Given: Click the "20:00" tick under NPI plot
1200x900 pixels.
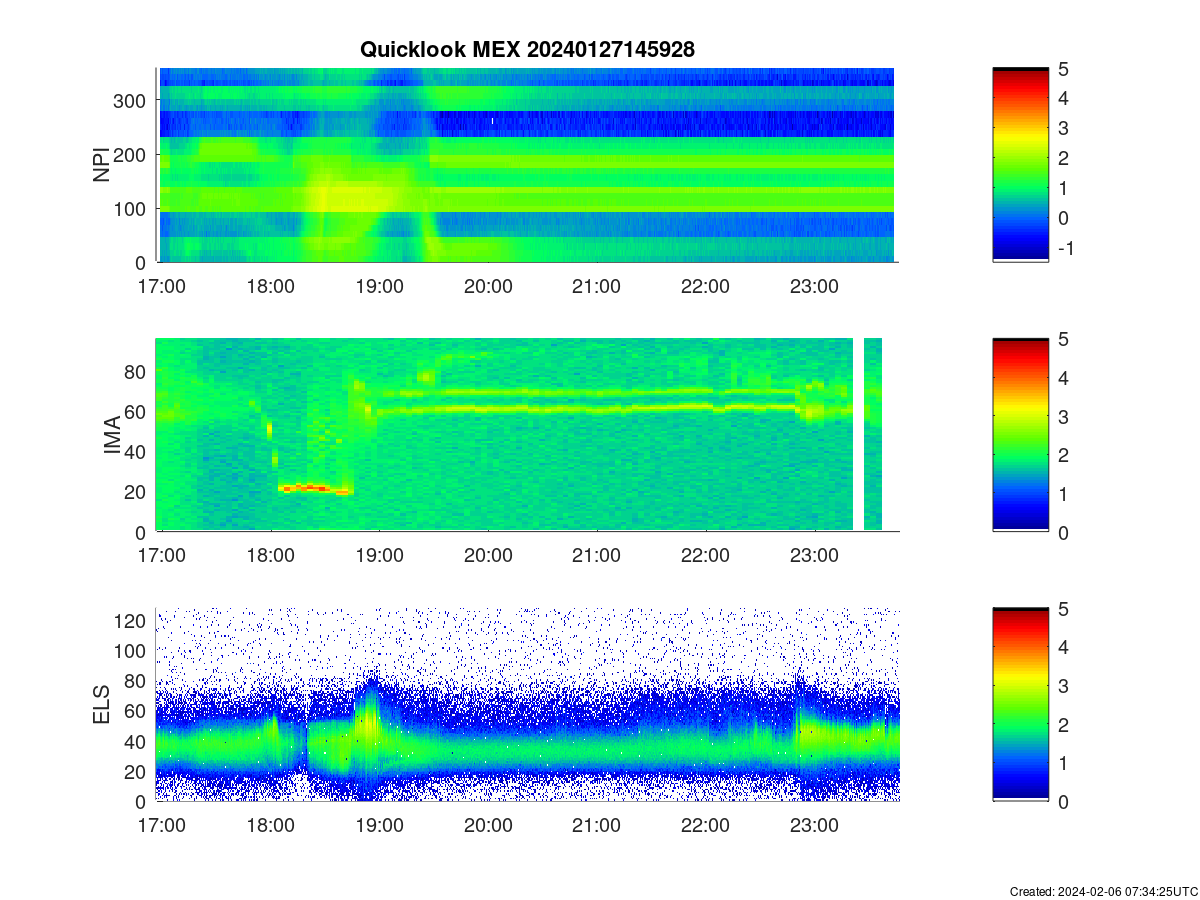Looking at the screenshot, I should 488,286.
